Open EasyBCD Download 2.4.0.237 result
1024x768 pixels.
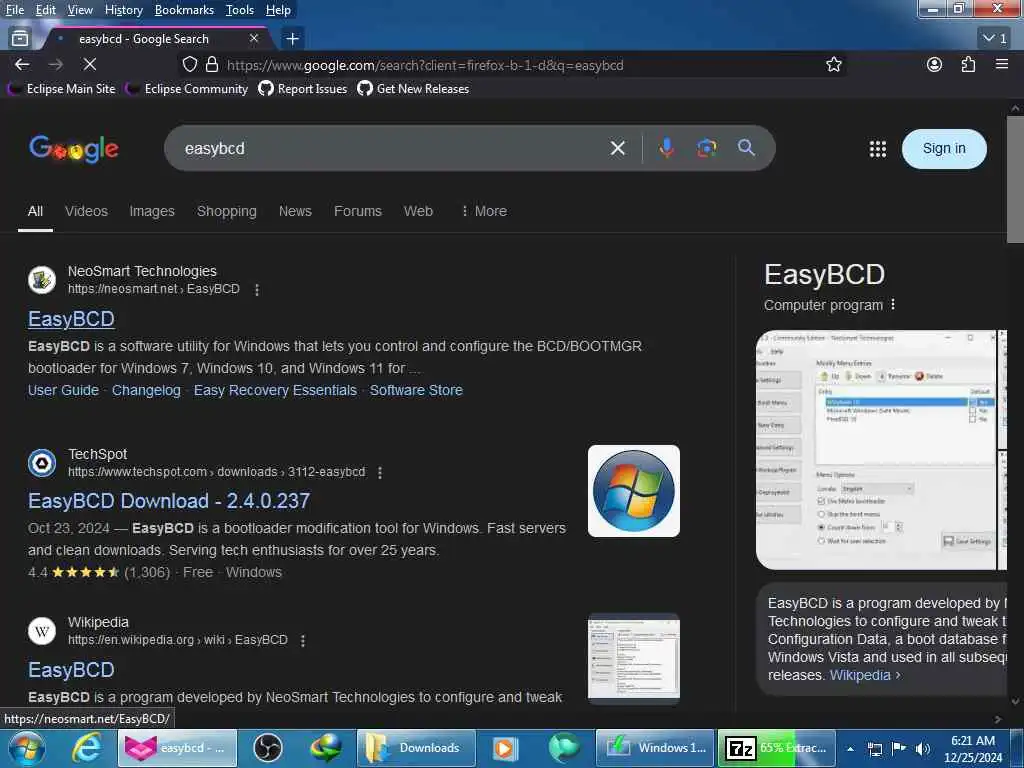click(x=169, y=501)
